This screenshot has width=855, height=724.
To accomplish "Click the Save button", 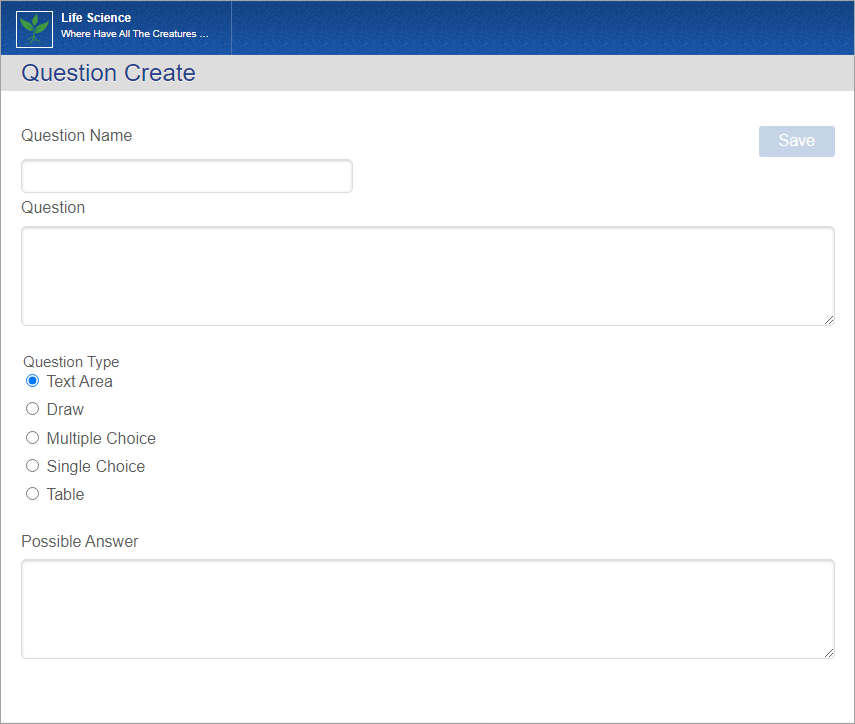I will (x=796, y=141).
